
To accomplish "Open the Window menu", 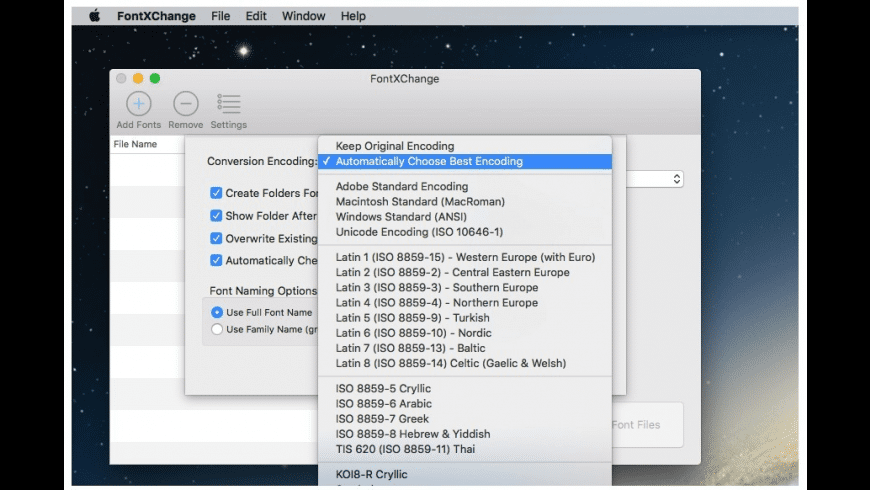I will tap(304, 16).
